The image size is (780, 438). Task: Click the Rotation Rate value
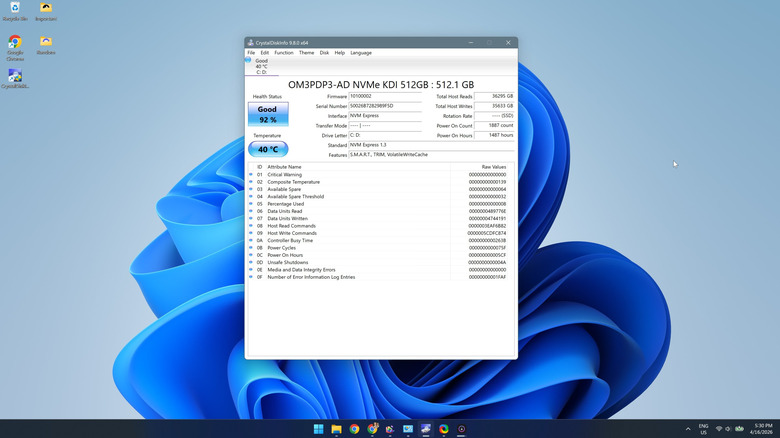coord(494,115)
